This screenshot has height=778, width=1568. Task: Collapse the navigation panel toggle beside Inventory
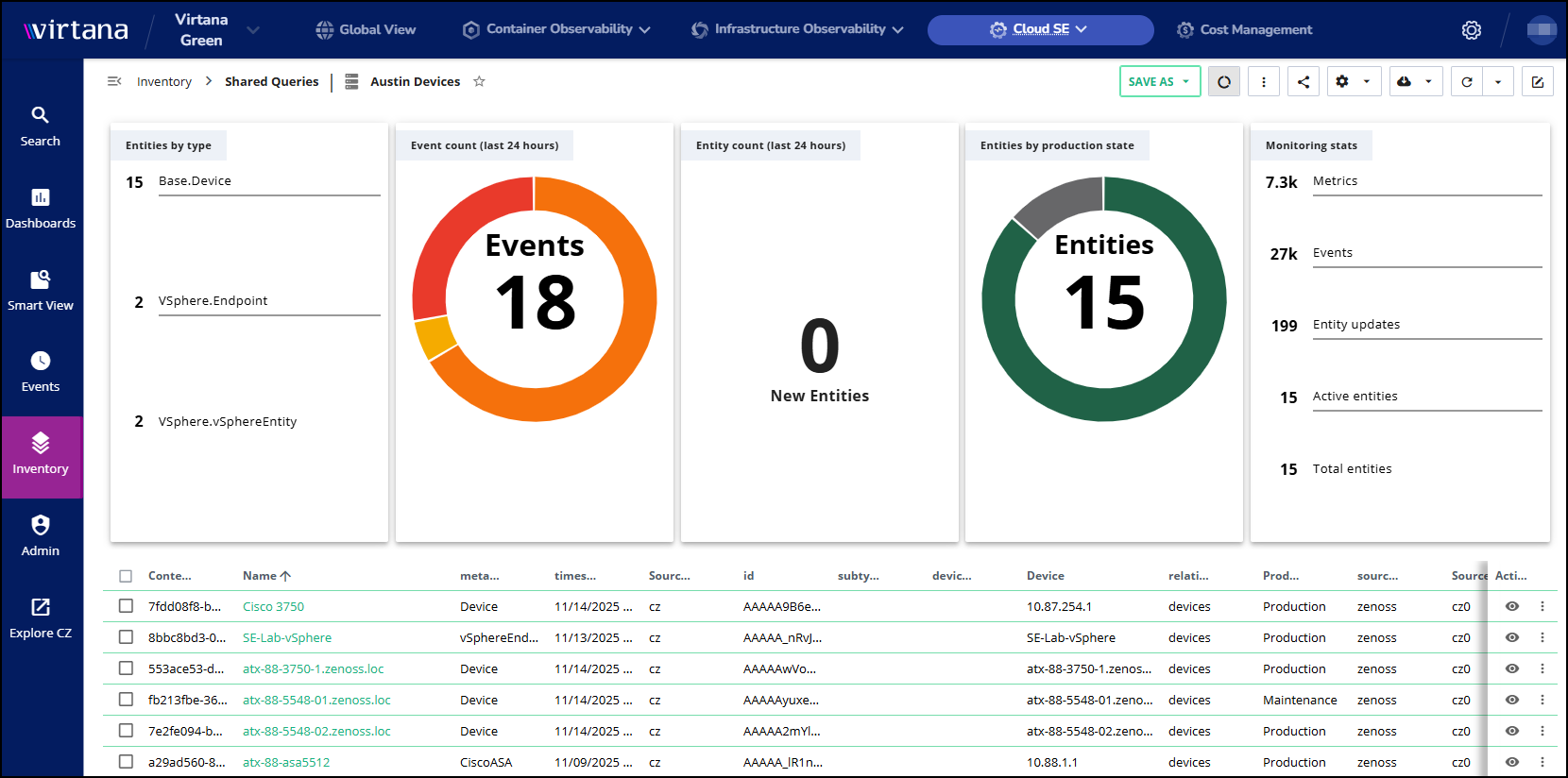(x=114, y=81)
